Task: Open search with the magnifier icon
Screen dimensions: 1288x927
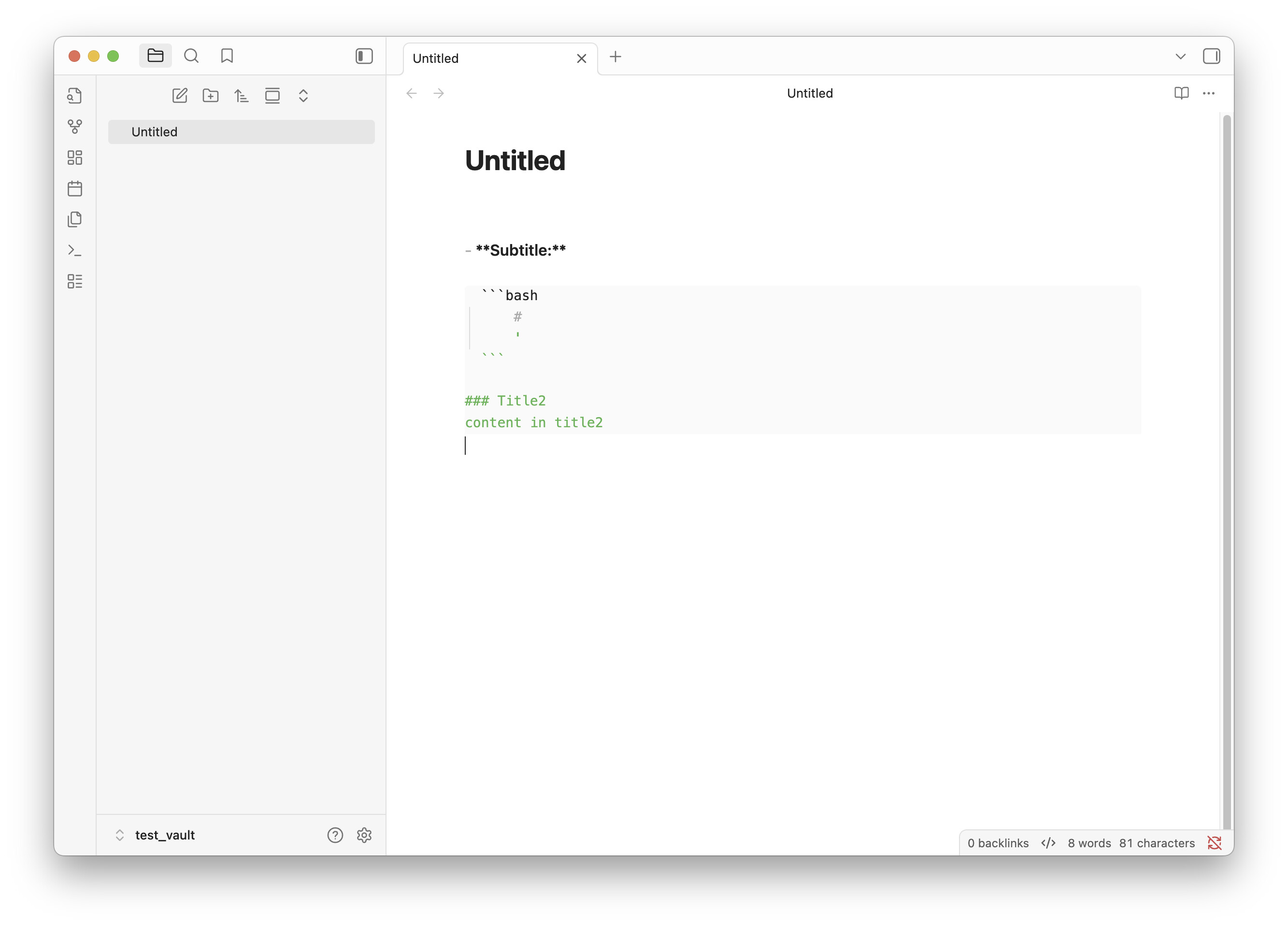Action: [191, 55]
